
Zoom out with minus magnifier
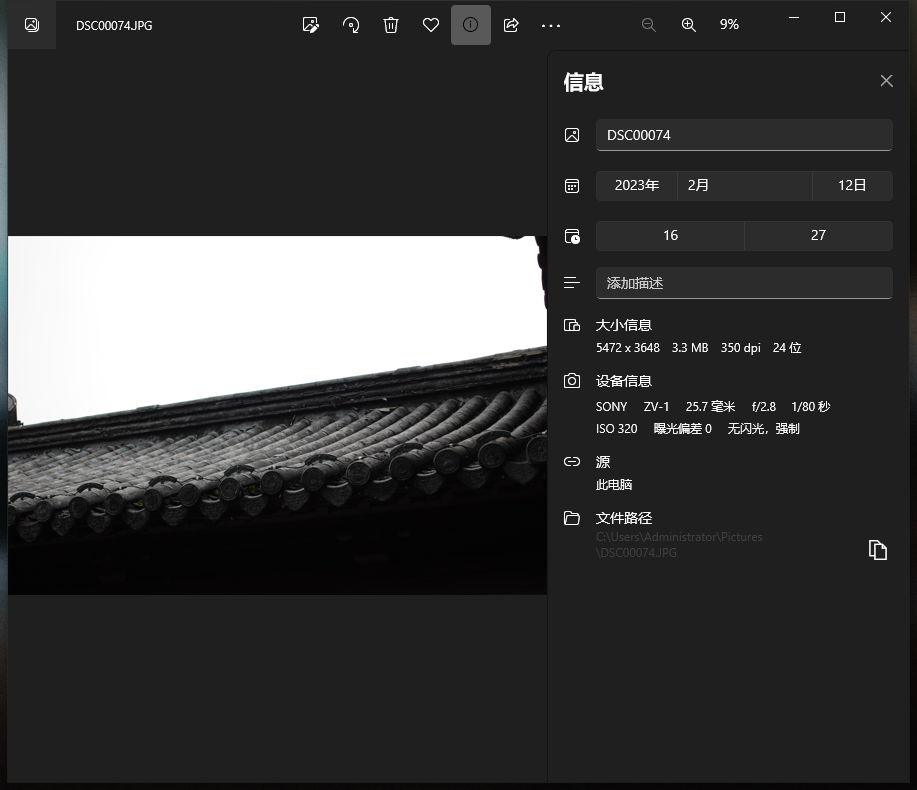point(649,25)
